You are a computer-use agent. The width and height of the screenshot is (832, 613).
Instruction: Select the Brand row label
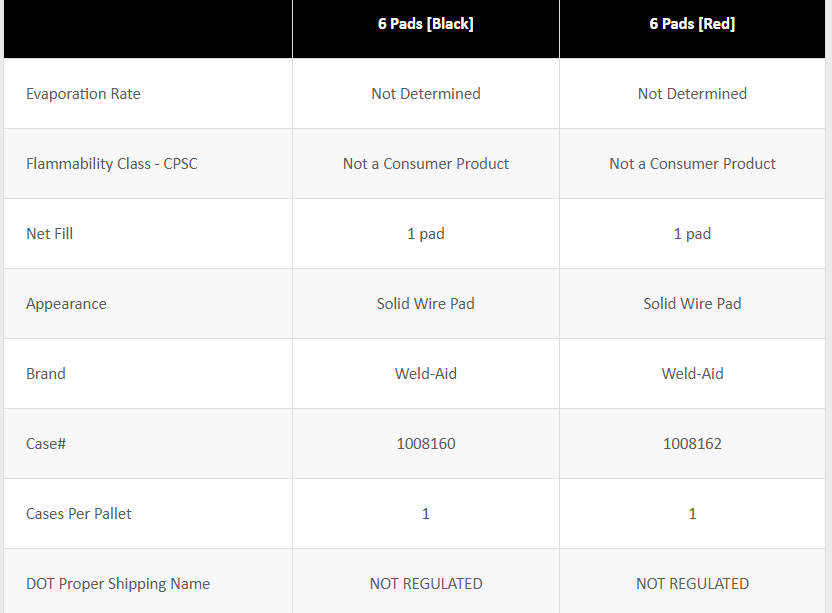click(x=46, y=374)
